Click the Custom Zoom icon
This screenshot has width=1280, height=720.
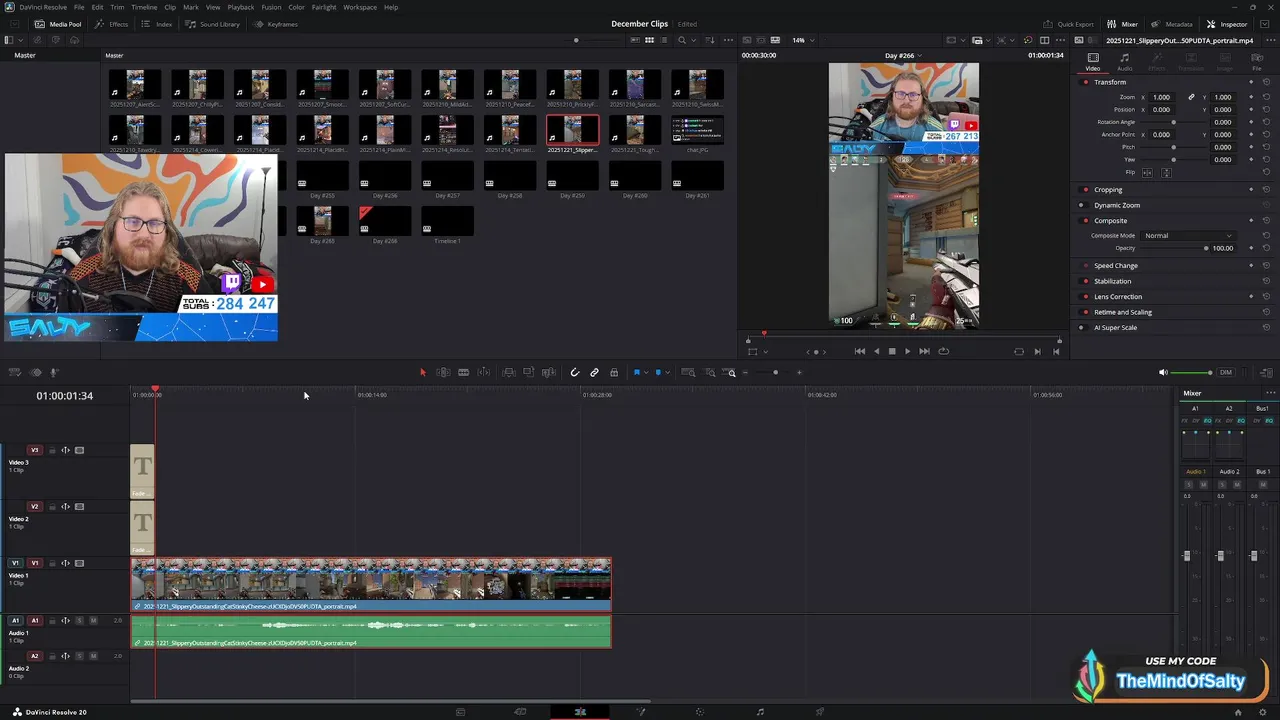pos(731,372)
